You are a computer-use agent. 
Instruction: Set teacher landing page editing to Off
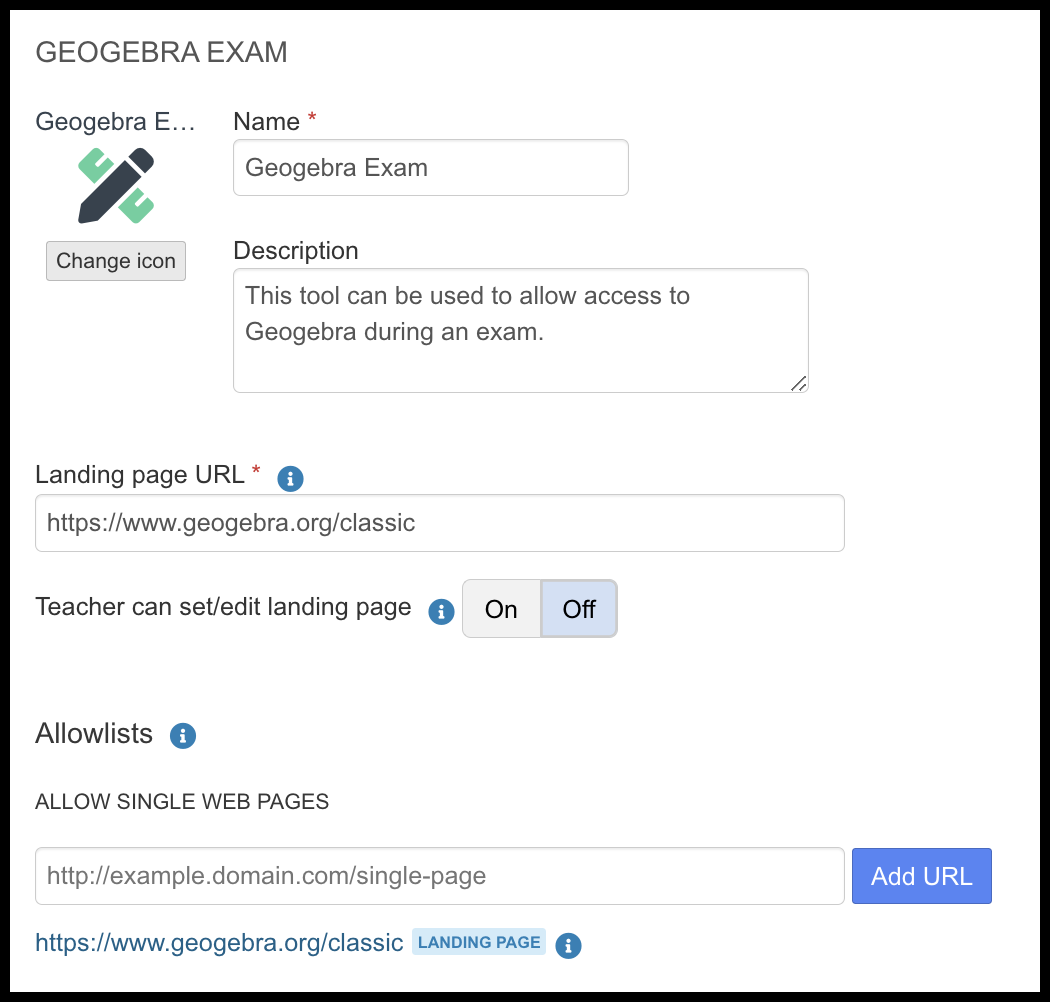[x=579, y=609]
